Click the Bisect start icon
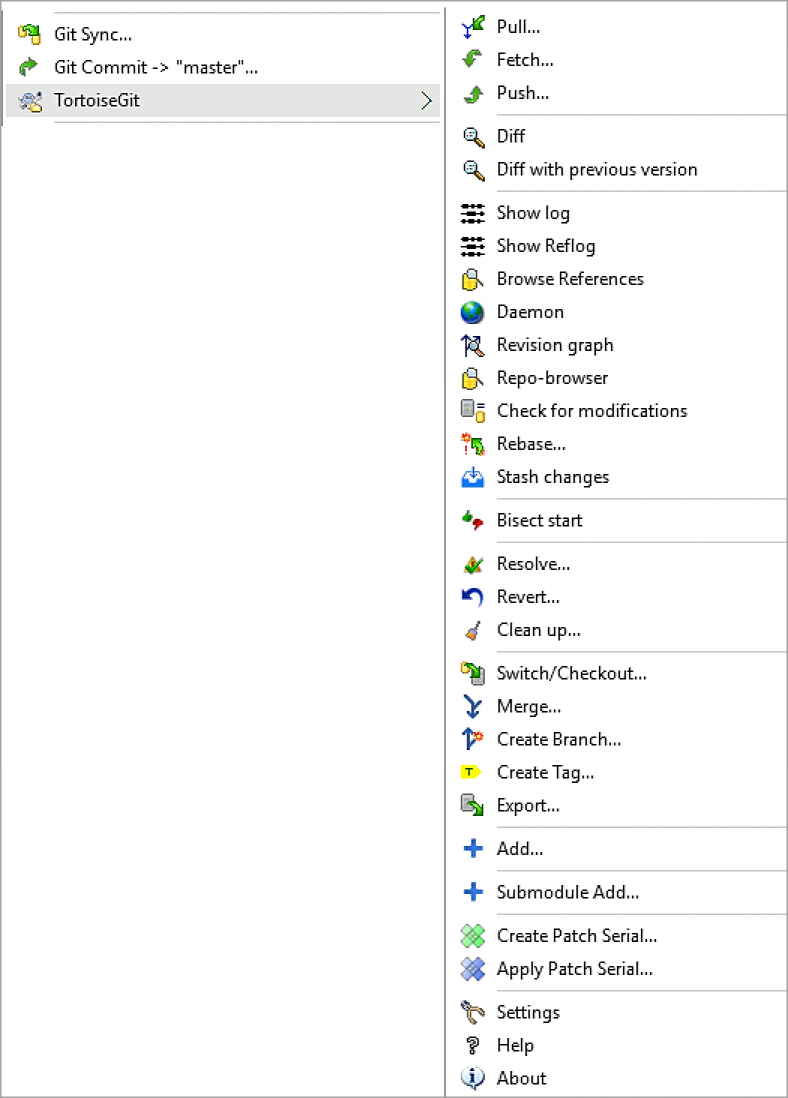 pos(473,520)
